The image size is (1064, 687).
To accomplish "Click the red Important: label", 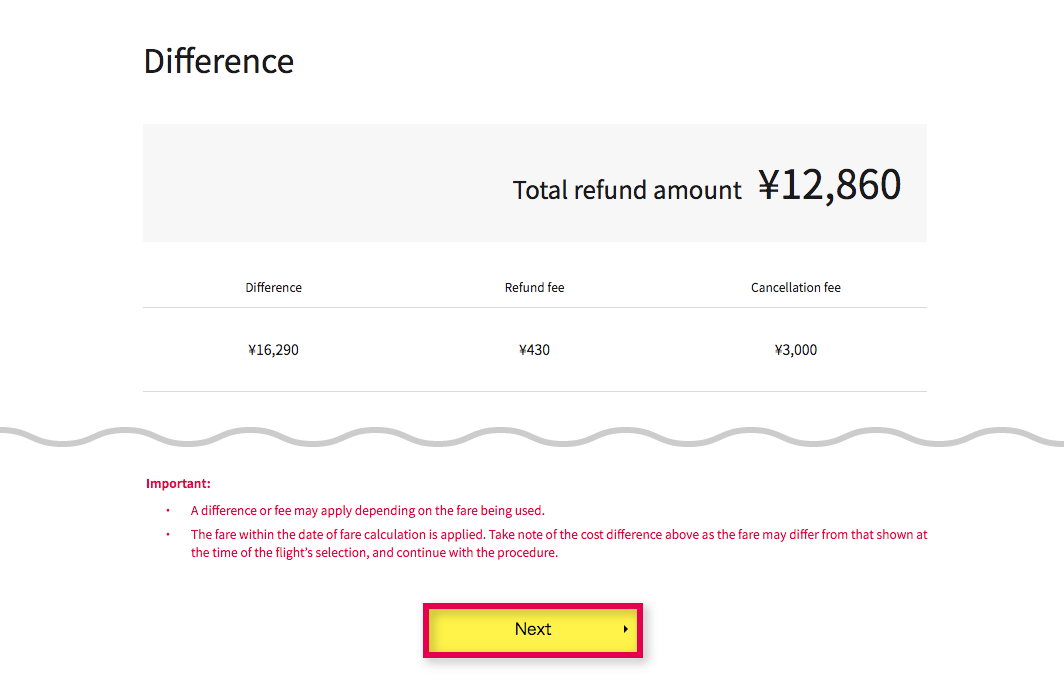I will (178, 483).
